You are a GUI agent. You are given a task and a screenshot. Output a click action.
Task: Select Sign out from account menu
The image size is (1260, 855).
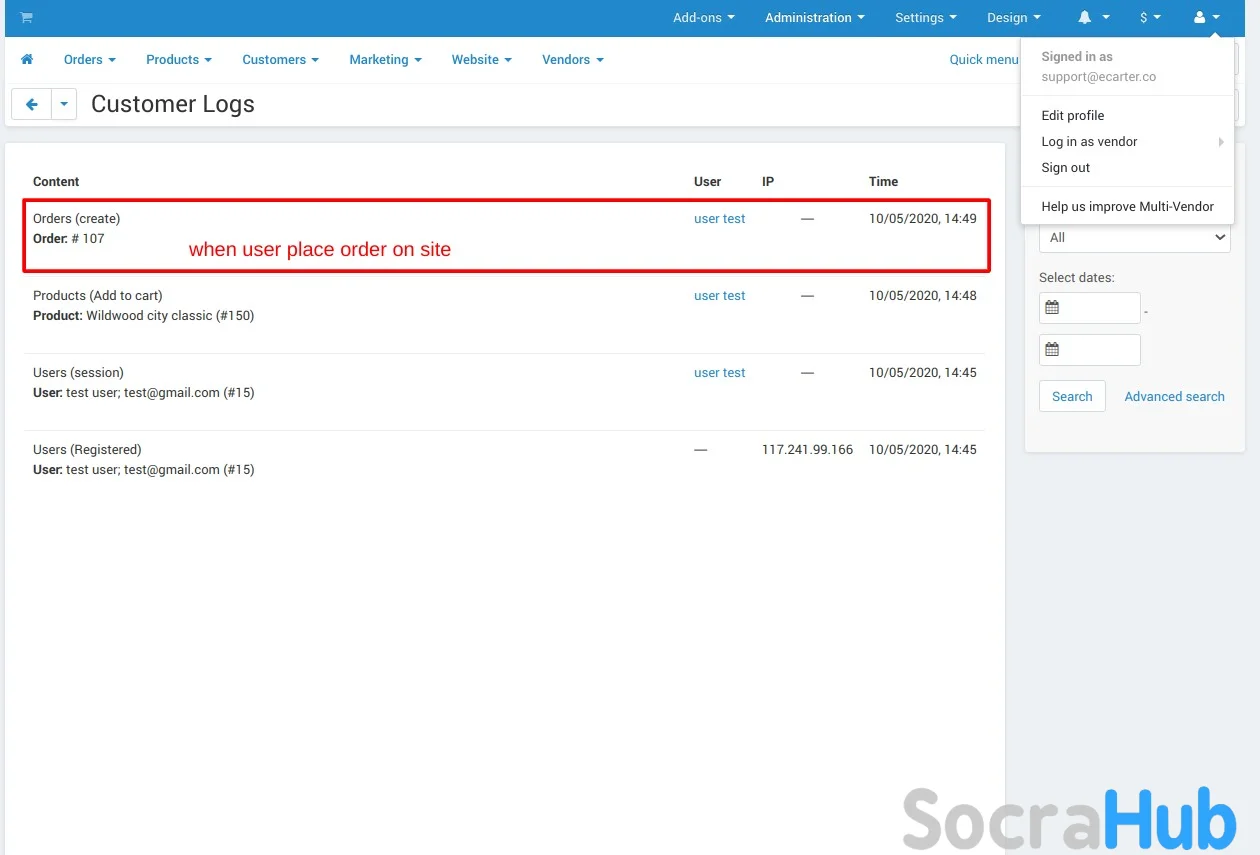pyautogui.click(x=1065, y=168)
